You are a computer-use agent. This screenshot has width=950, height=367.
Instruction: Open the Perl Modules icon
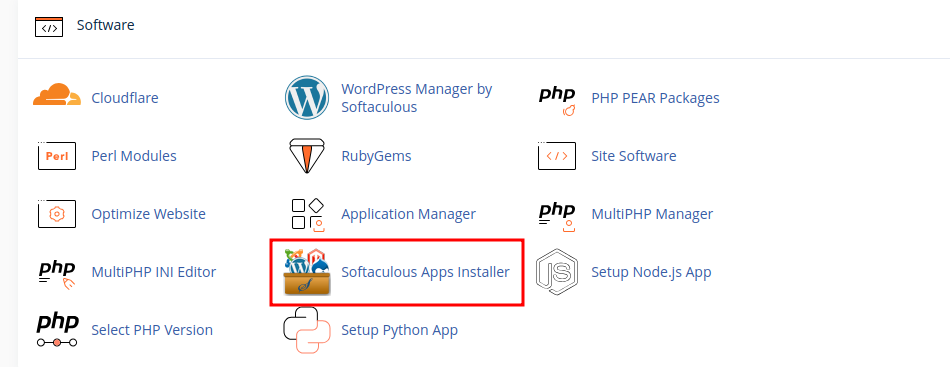click(57, 156)
